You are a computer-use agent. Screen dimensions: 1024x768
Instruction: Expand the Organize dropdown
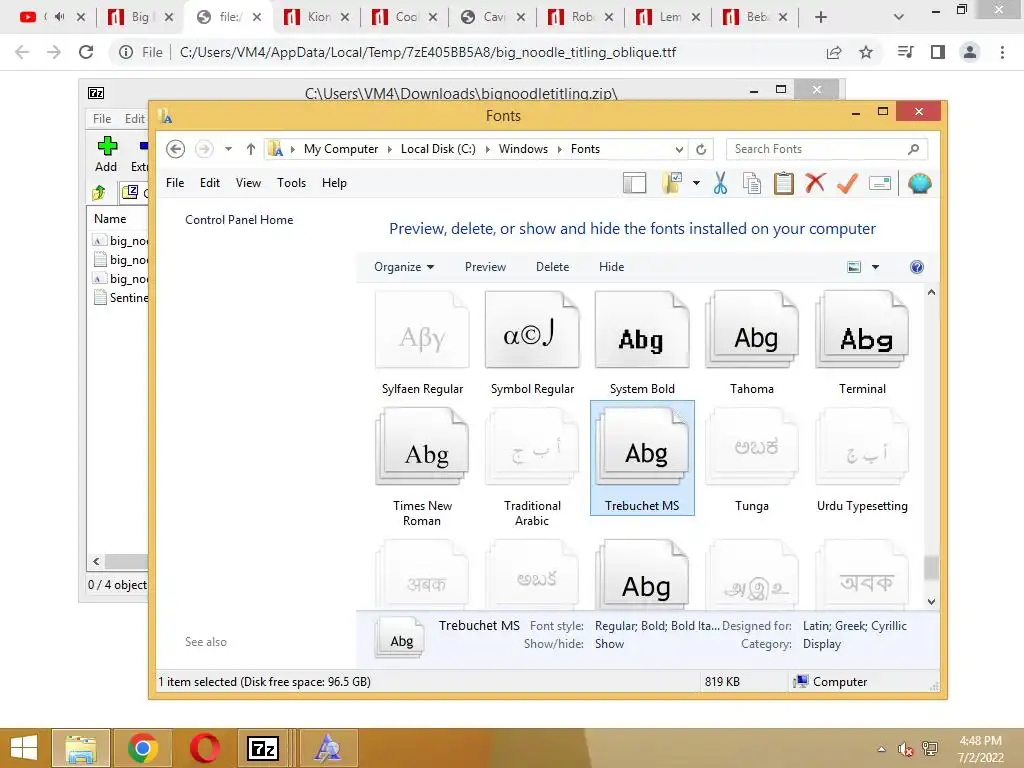pyautogui.click(x=404, y=266)
